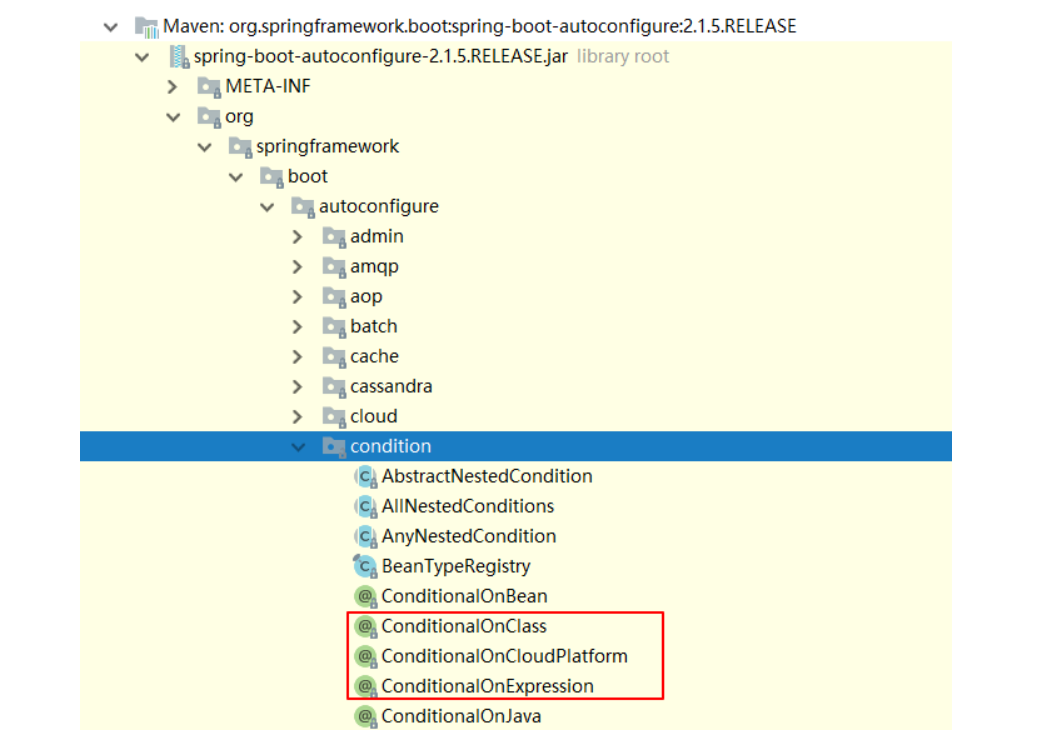
Task: Click the ConditionalOnClass annotation icon
Action: [x=365, y=626]
